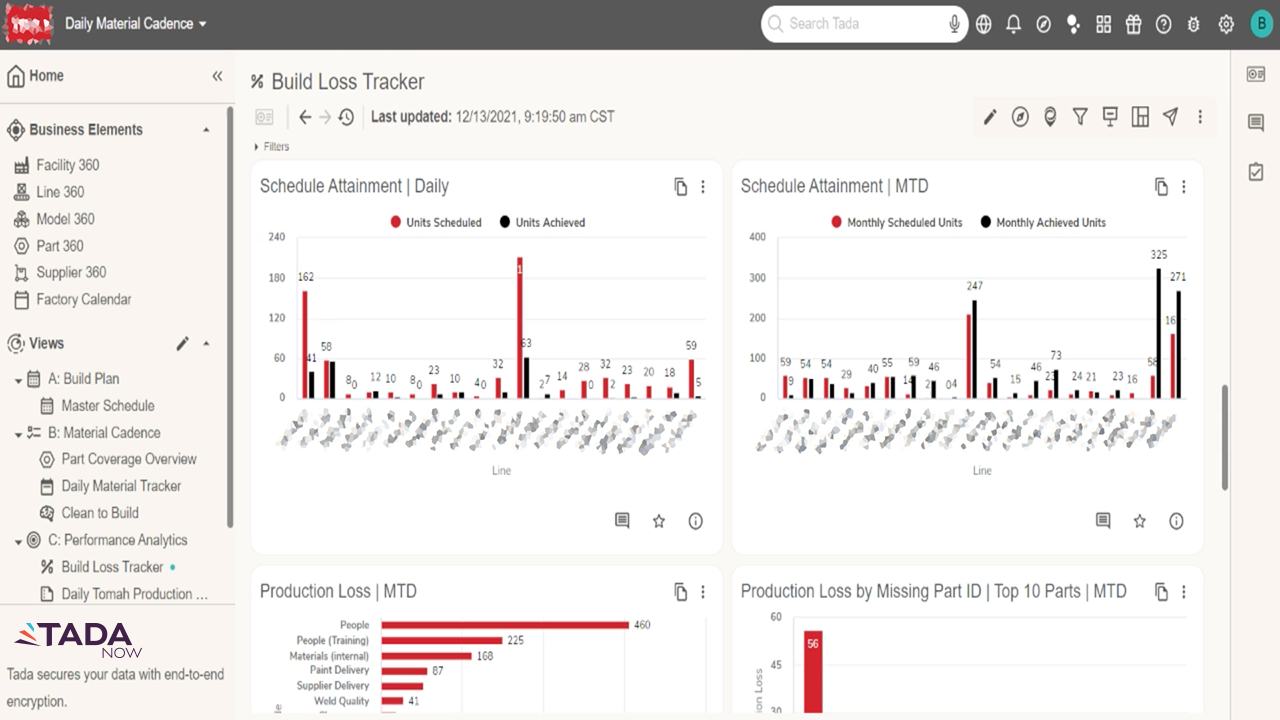1280x720 pixels.
Task: Expand the Filters section
Action: pyautogui.click(x=271, y=146)
